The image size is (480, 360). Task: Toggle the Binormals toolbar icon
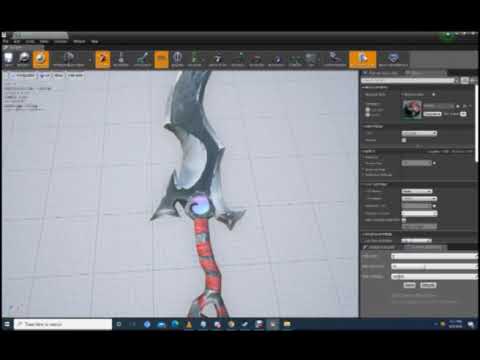tap(277, 59)
